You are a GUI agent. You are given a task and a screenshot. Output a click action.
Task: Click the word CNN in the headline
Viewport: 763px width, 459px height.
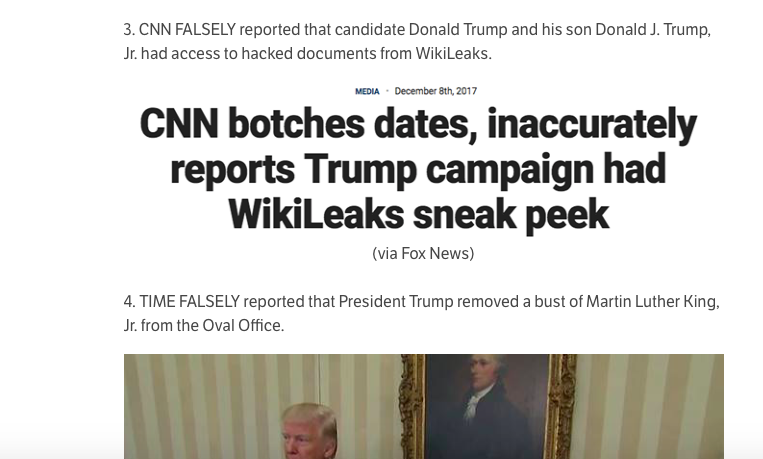(x=177, y=124)
